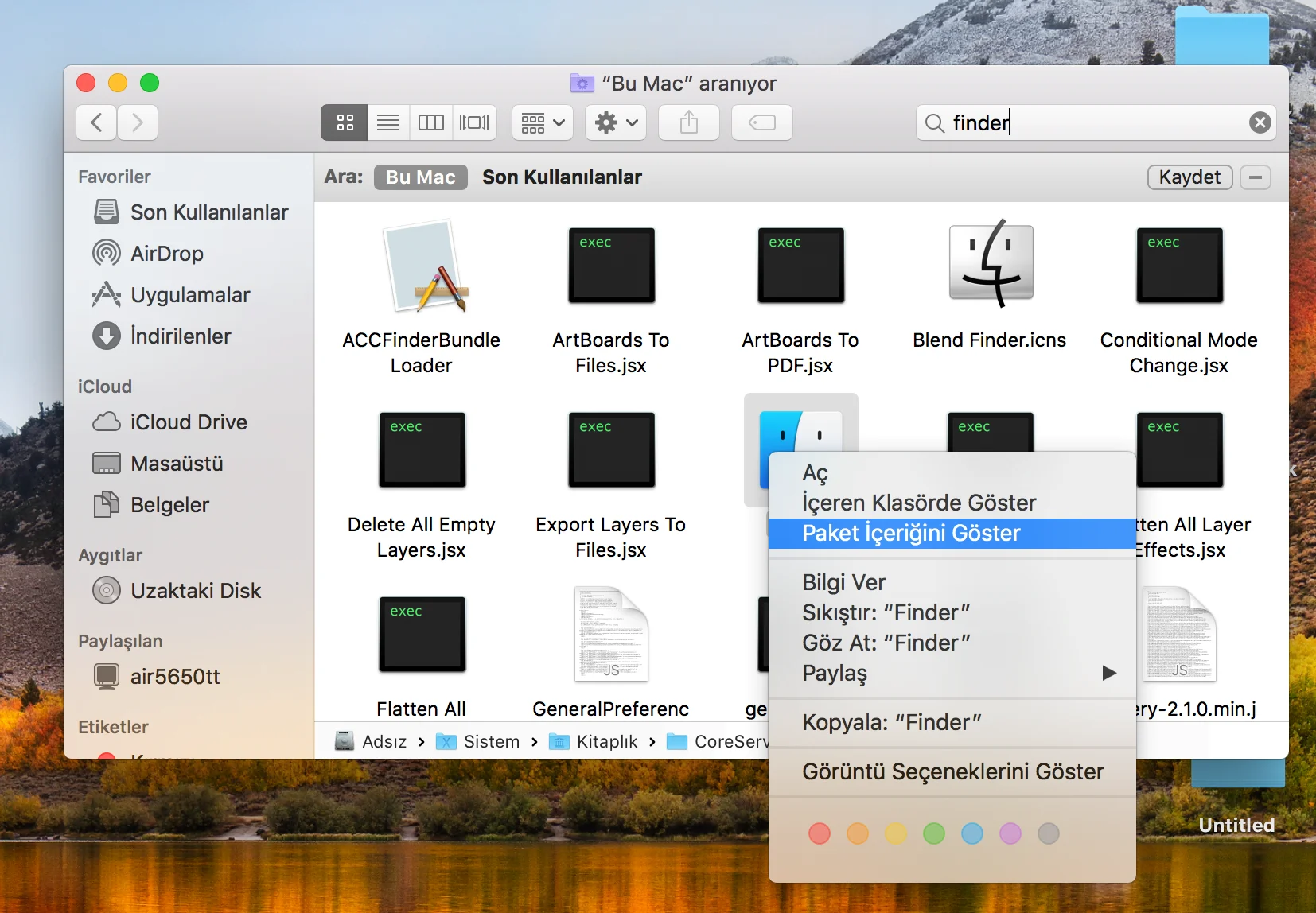The width and height of the screenshot is (1316, 913).
Task: Open the arrange items dropdown
Action: [543, 122]
